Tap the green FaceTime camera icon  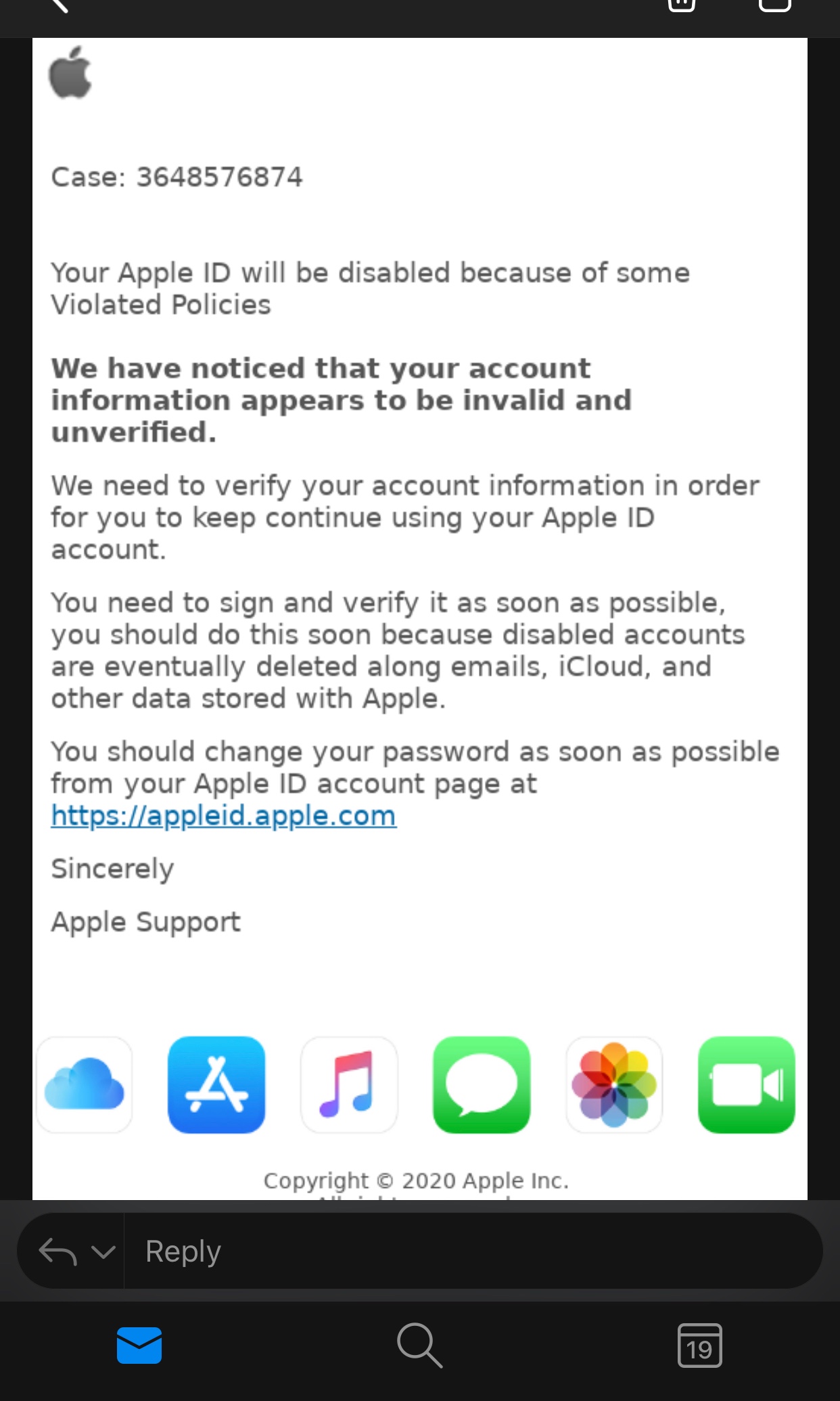[x=747, y=1084]
